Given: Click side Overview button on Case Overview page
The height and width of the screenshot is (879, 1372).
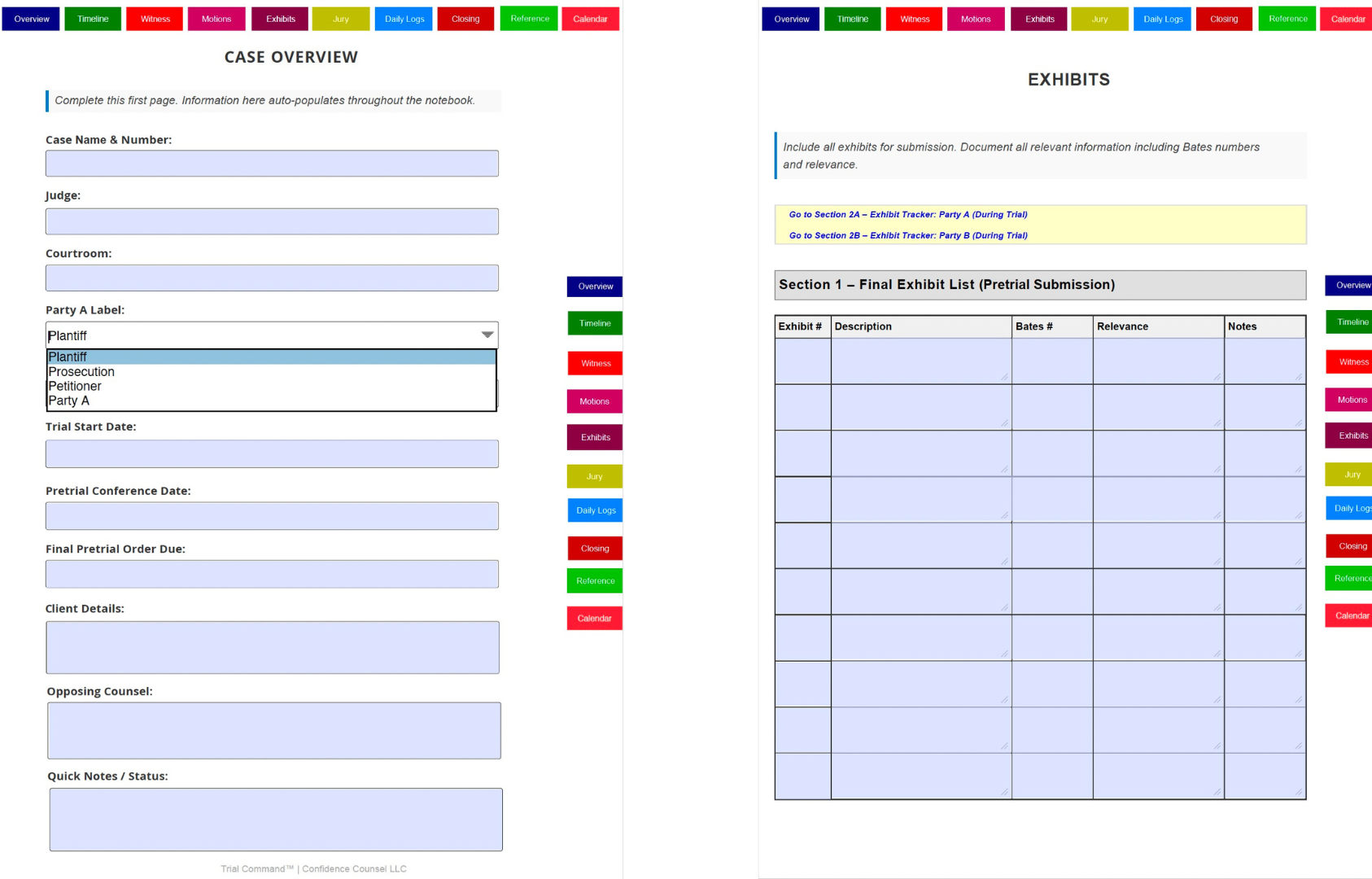Looking at the screenshot, I should (x=595, y=286).
